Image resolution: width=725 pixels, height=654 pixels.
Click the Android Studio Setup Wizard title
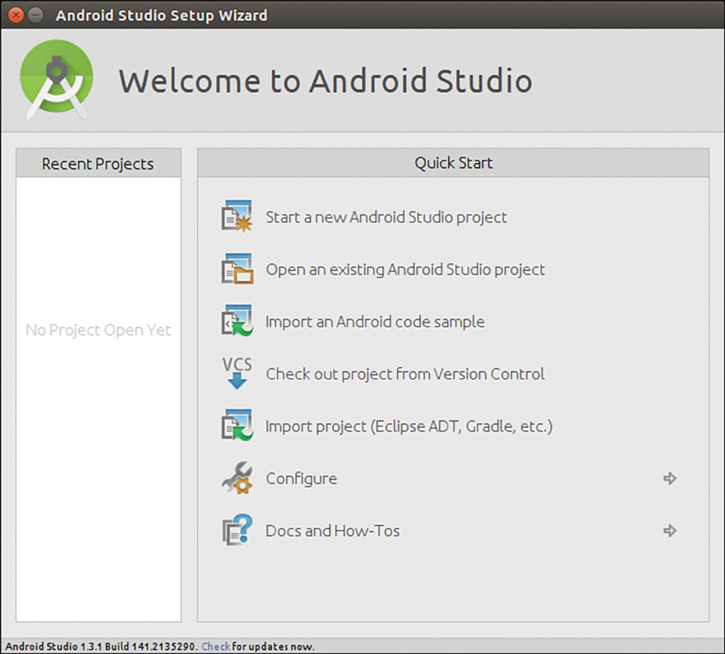(x=161, y=15)
